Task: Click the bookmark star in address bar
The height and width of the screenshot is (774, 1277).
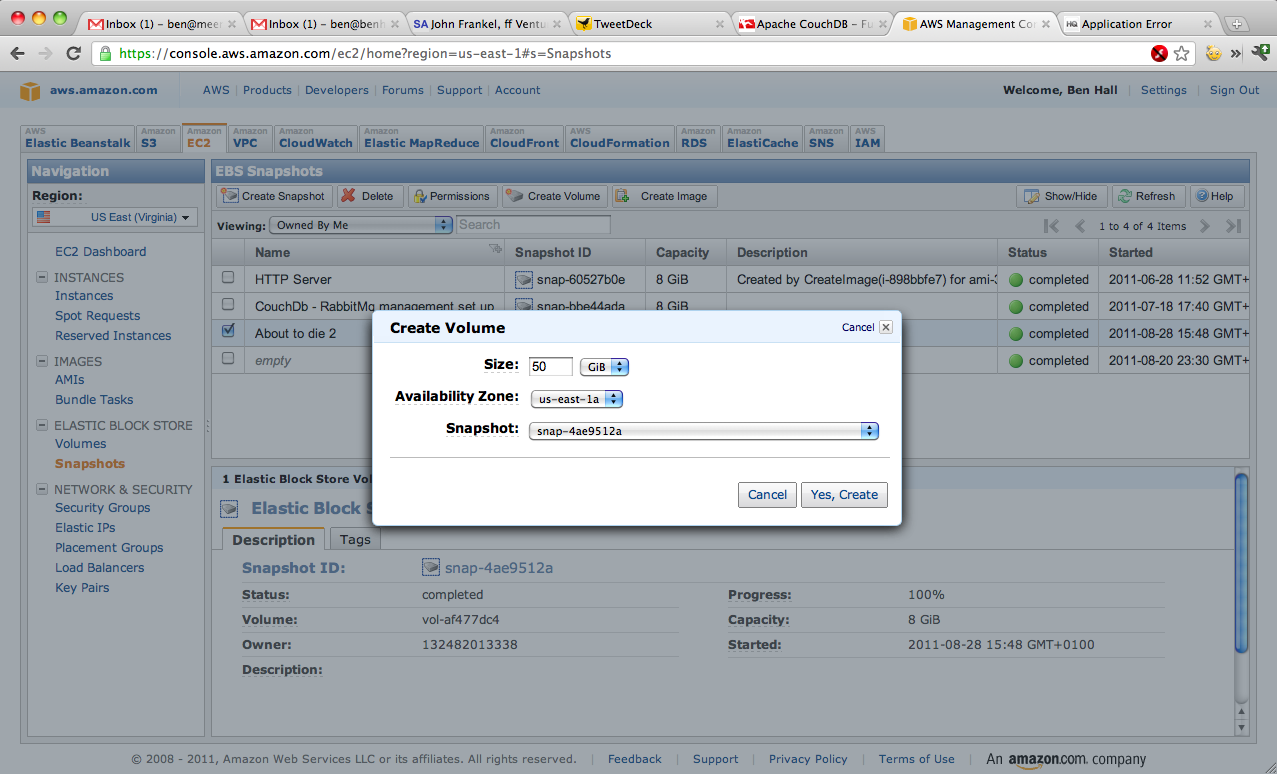Action: point(1181,53)
